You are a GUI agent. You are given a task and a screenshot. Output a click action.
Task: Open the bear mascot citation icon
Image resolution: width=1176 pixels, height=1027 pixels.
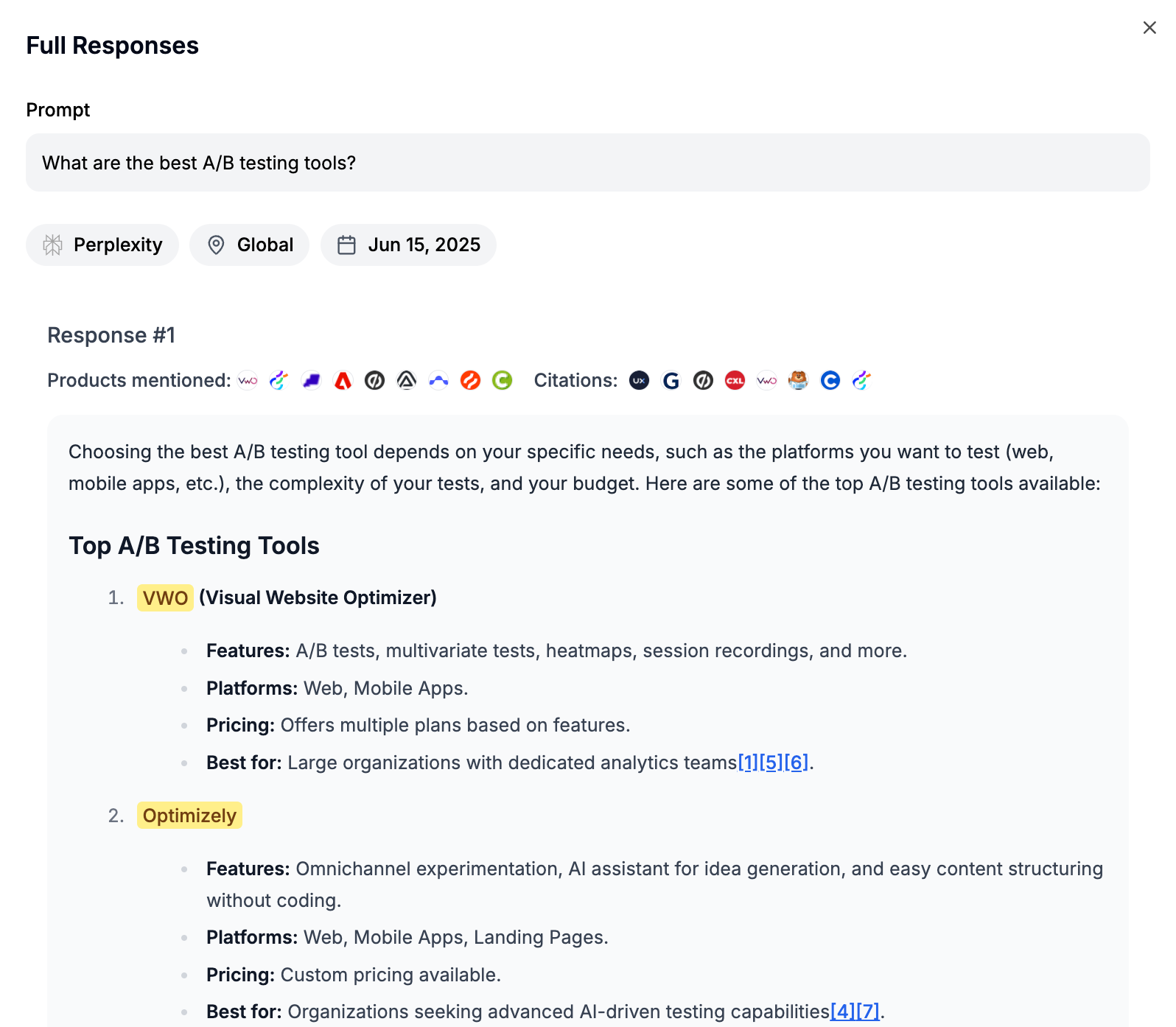pos(799,380)
